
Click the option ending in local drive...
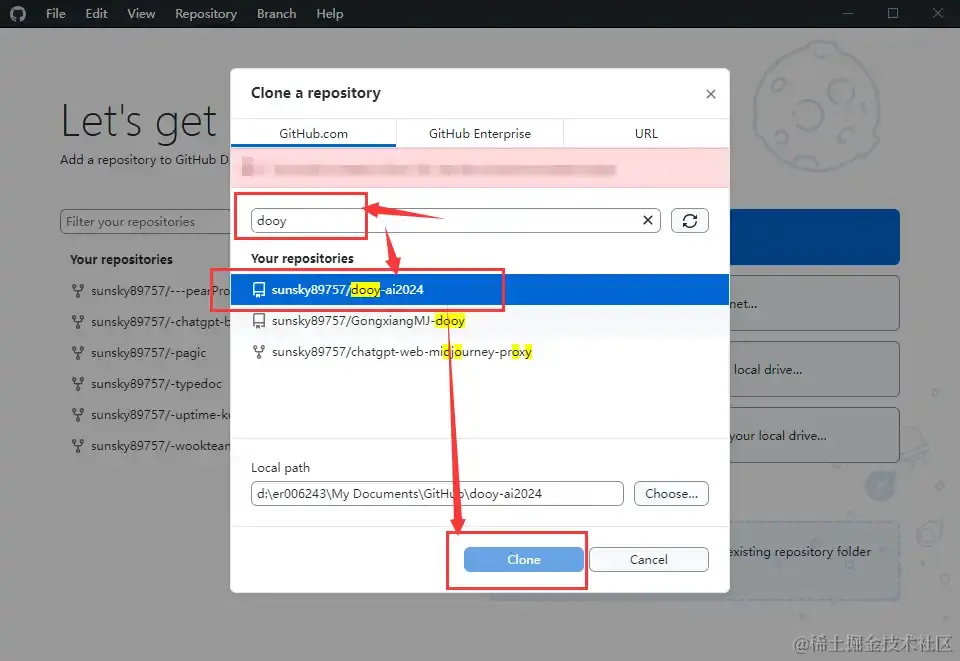(814, 369)
